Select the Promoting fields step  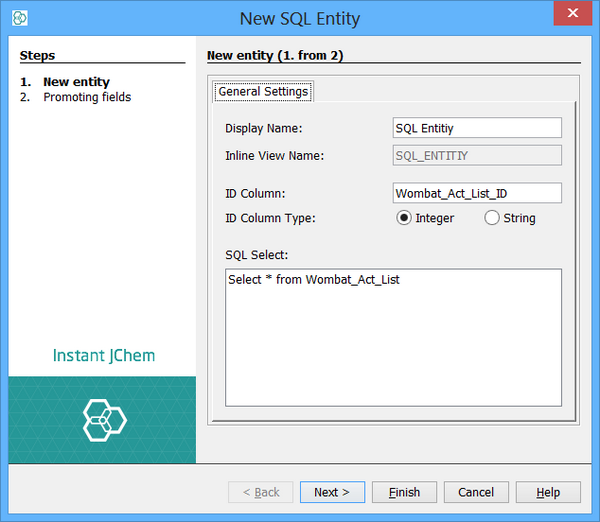(x=87, y=97)
